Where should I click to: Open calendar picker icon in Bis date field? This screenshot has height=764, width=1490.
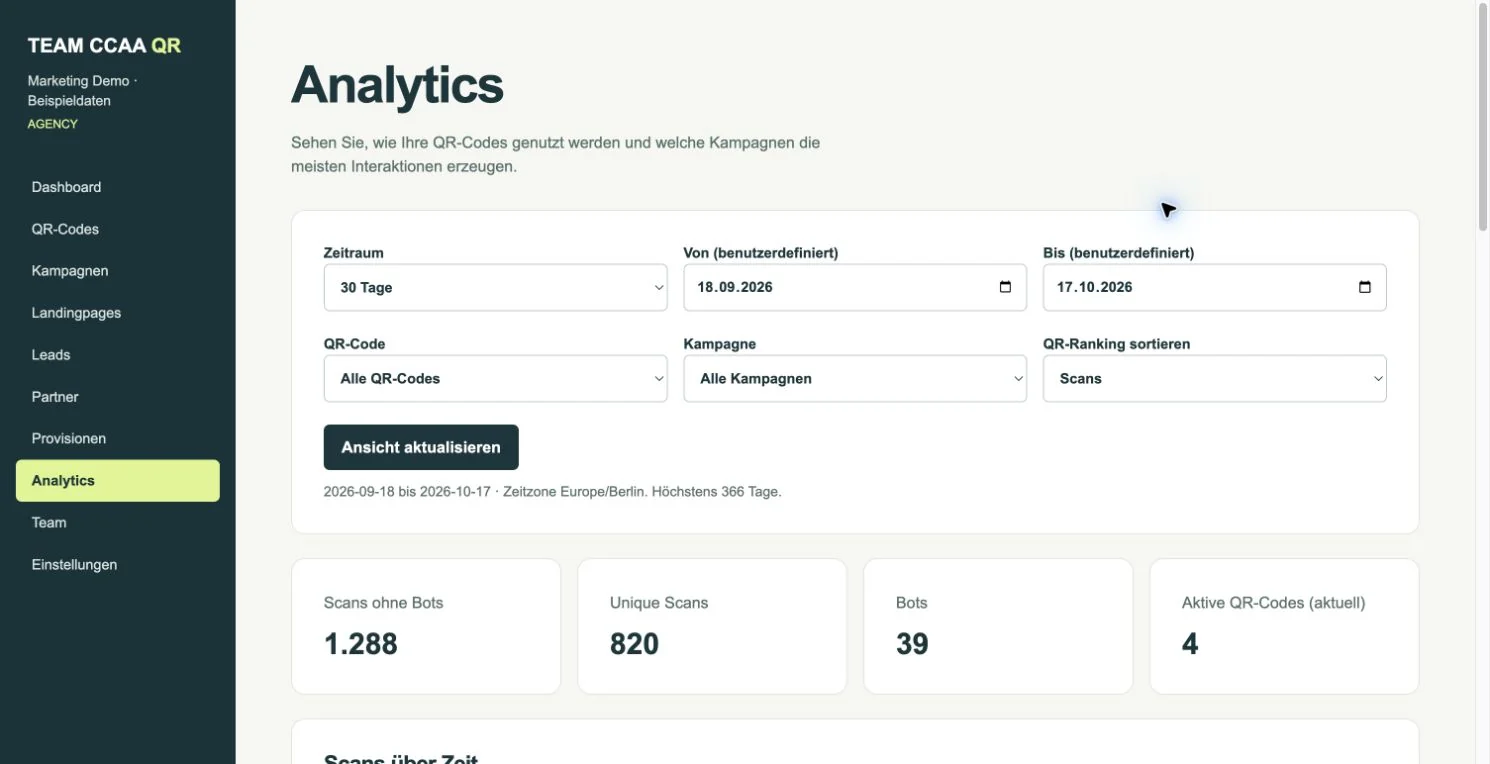[1365, 287]
